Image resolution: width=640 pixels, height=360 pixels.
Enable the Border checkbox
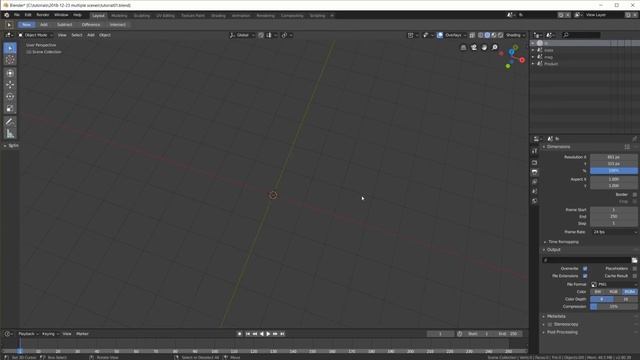(635, 195)
